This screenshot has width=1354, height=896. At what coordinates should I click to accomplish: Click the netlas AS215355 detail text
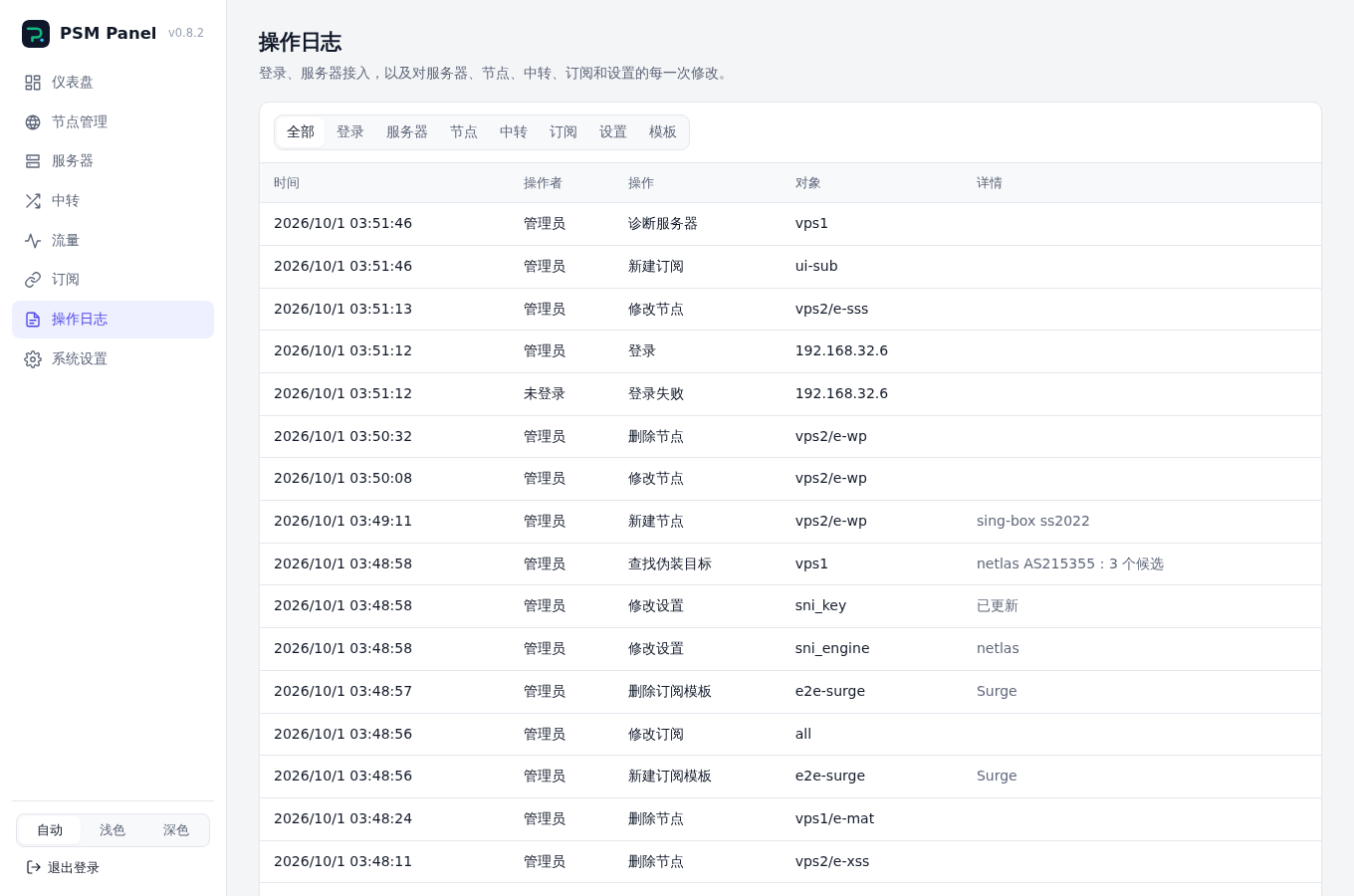pyautogui.click(x=1070, y=564)
